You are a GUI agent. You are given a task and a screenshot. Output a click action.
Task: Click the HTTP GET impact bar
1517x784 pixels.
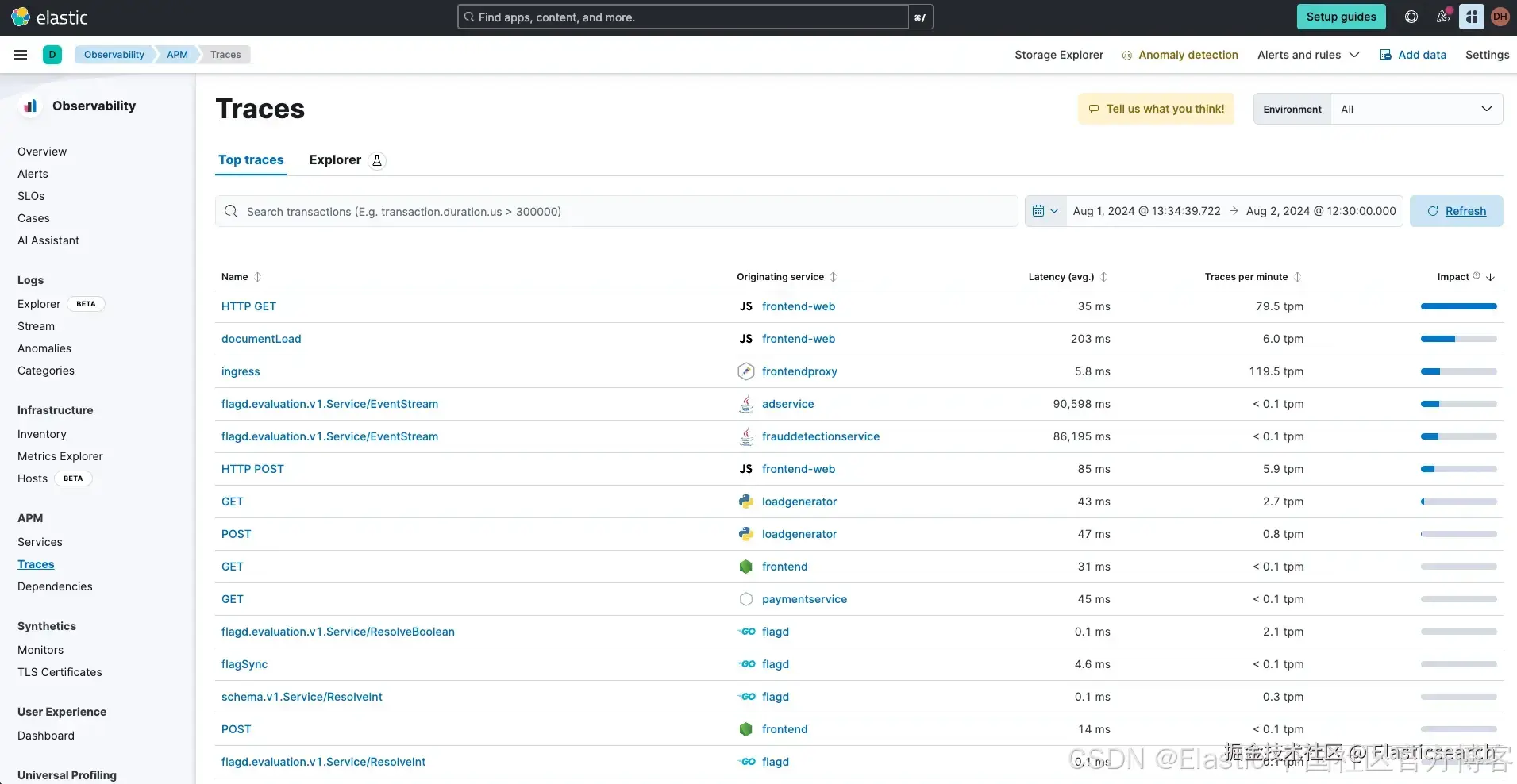point(1458,306)
